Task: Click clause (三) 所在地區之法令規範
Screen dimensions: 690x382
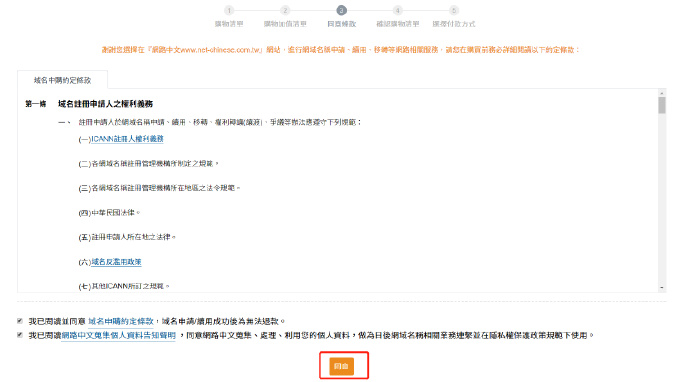Action: click(159, 188)
